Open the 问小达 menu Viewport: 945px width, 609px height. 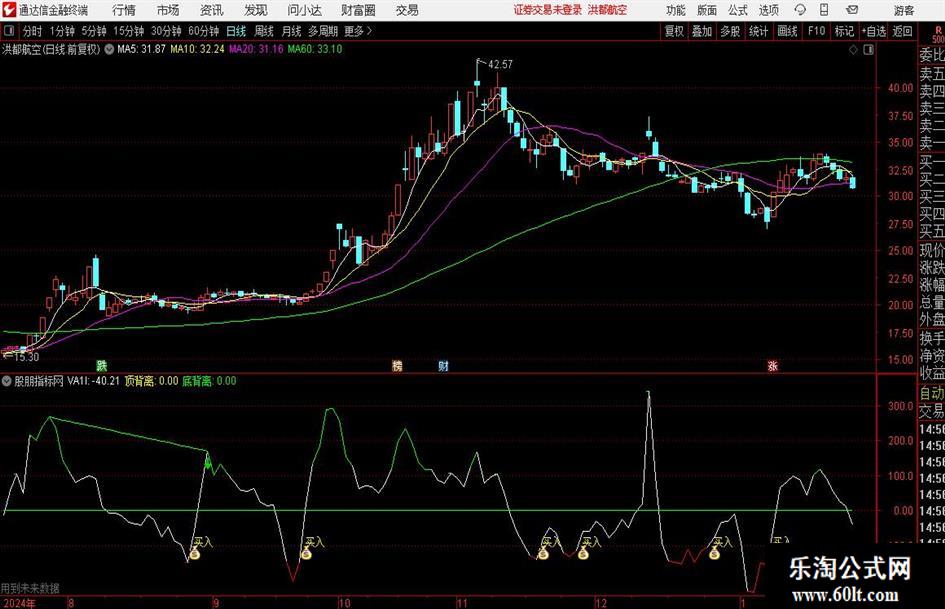pos(304,10)
